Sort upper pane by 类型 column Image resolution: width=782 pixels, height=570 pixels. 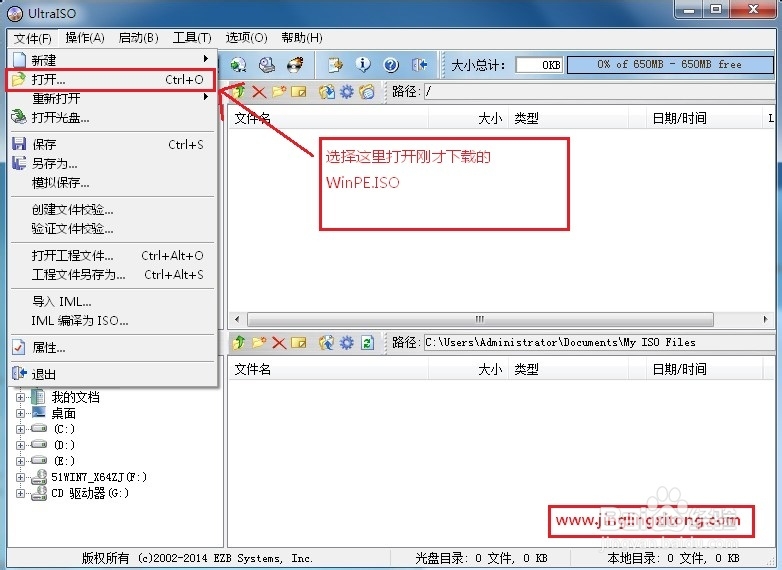(x=569, y=119)
